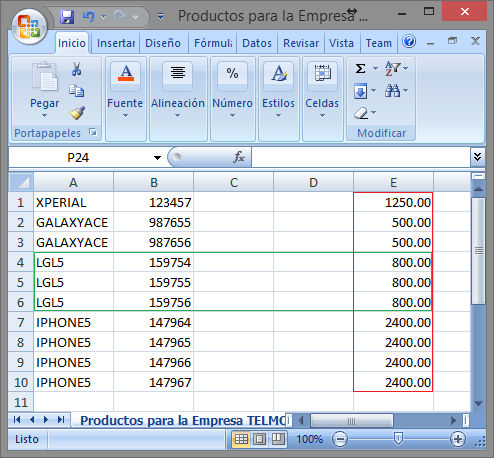Click the Sort and Filter icon
Image resolution: width=494 pixels, height=458 pixels.
pos(393,69)
